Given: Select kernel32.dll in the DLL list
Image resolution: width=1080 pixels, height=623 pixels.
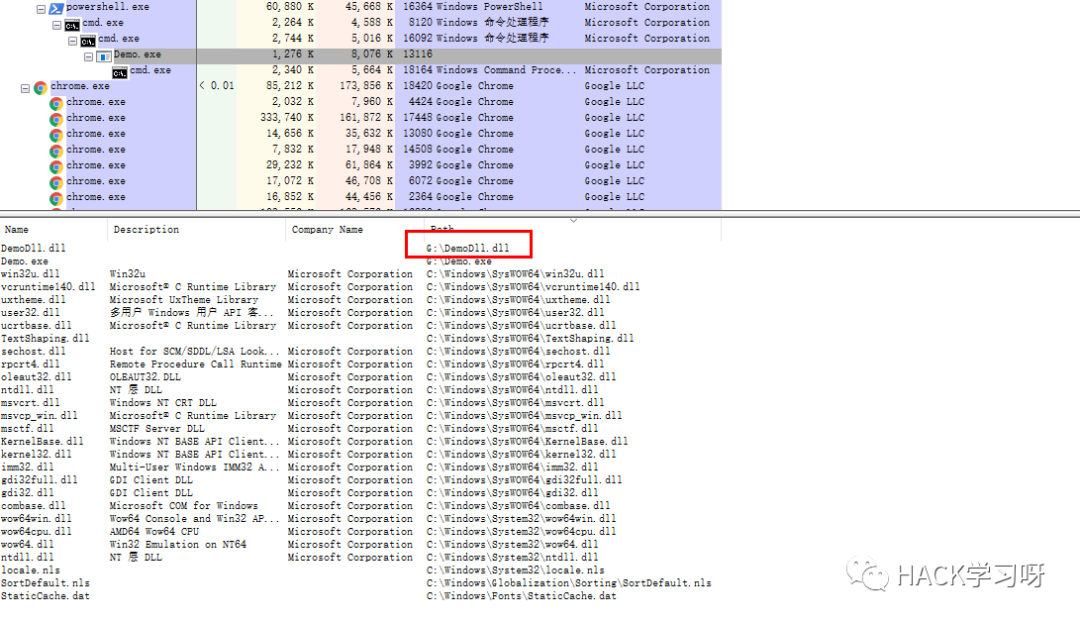Looking at the screenshot, I should point(36,454).
